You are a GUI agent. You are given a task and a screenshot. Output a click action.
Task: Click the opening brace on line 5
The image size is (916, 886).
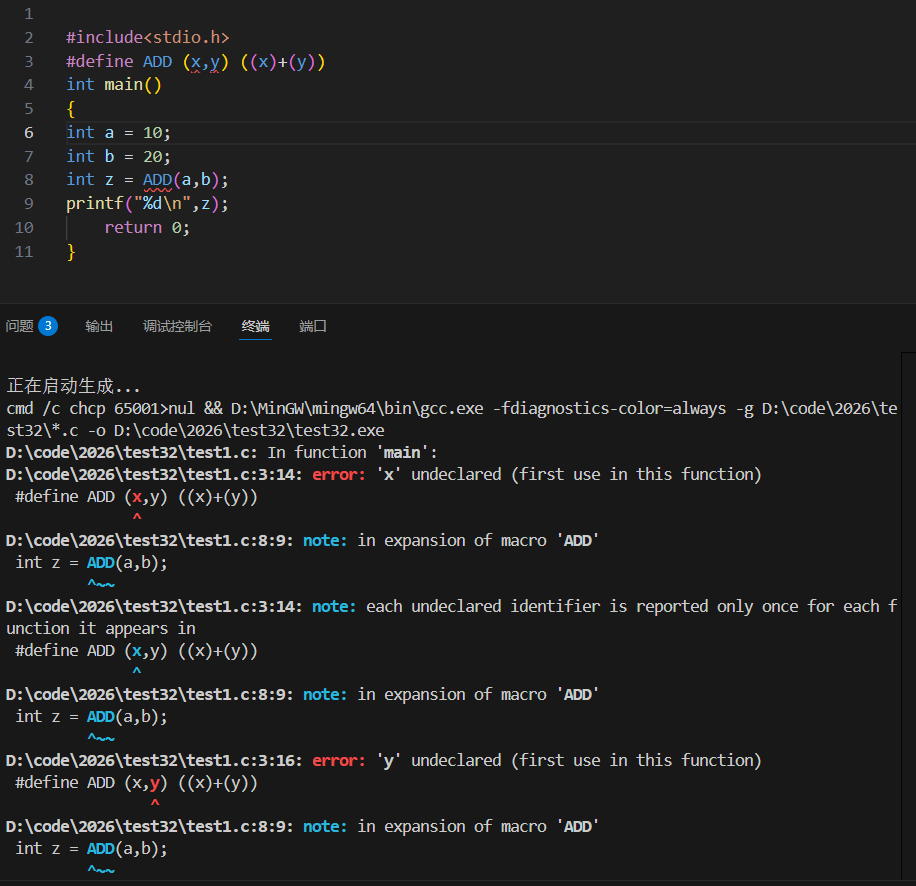click(x=71, y=109)
